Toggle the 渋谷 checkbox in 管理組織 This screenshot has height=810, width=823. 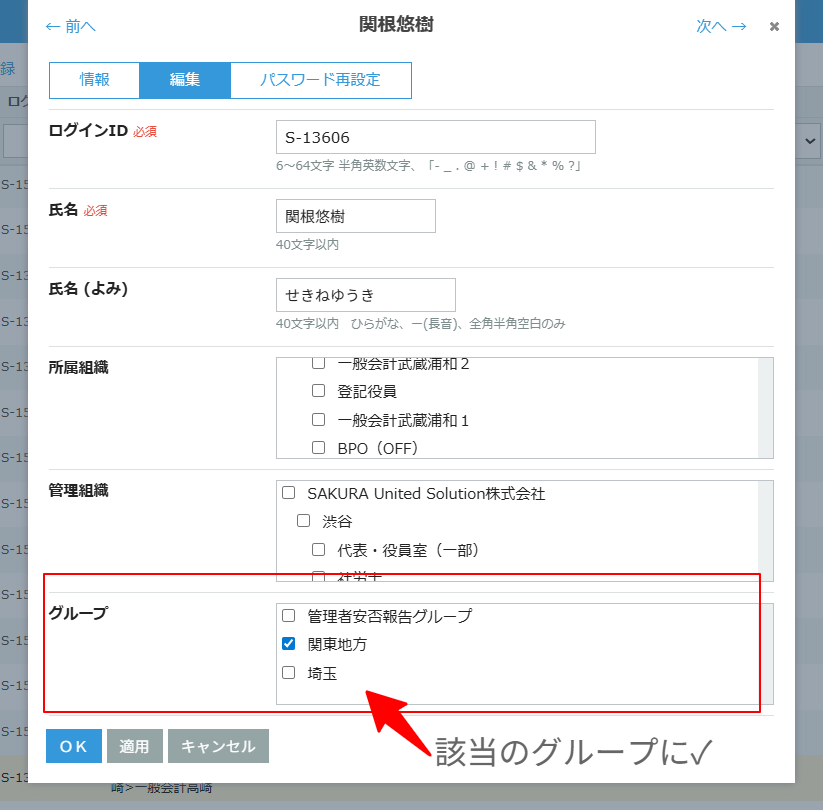304,521
